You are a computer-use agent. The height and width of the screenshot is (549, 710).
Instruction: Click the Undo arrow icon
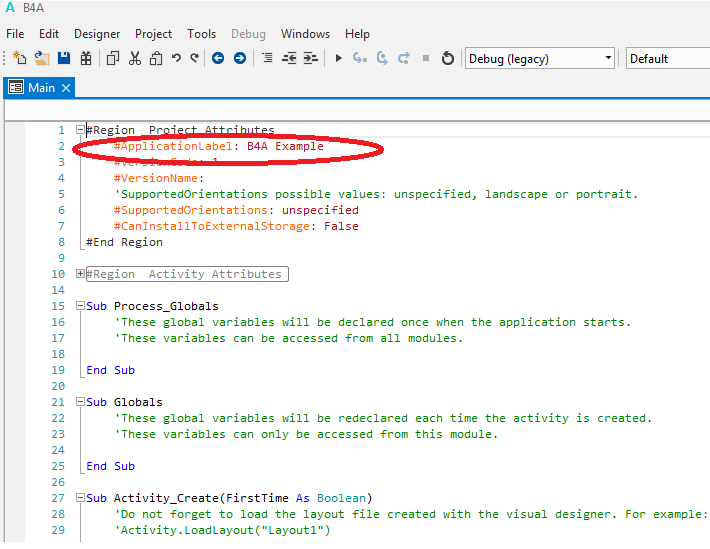[176, 58]
